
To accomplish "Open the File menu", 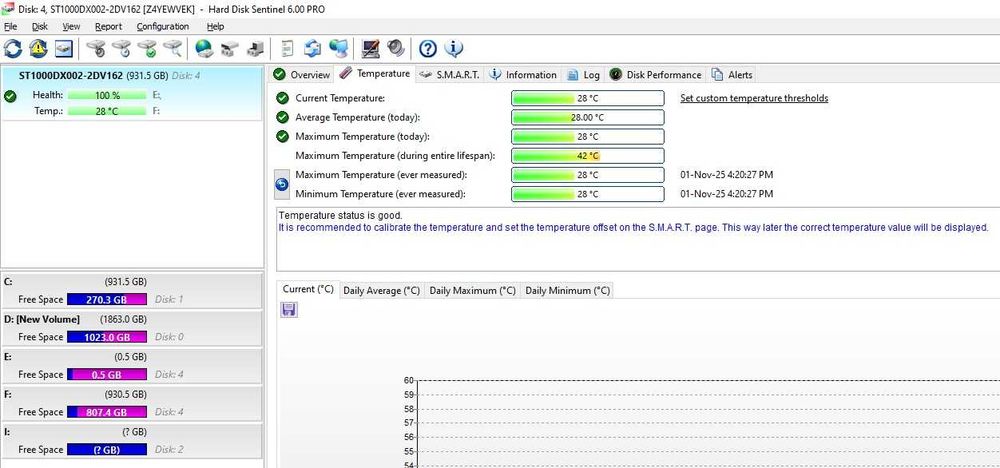I will pos(10,26).
